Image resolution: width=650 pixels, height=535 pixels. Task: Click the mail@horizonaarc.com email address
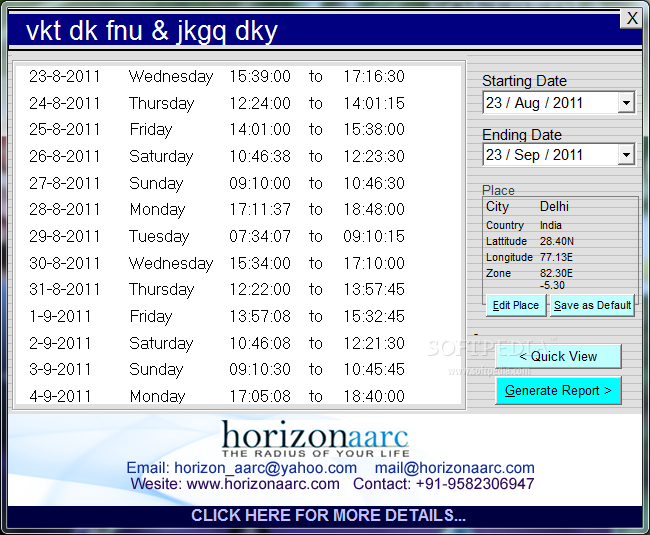click(x=454, y=468)
